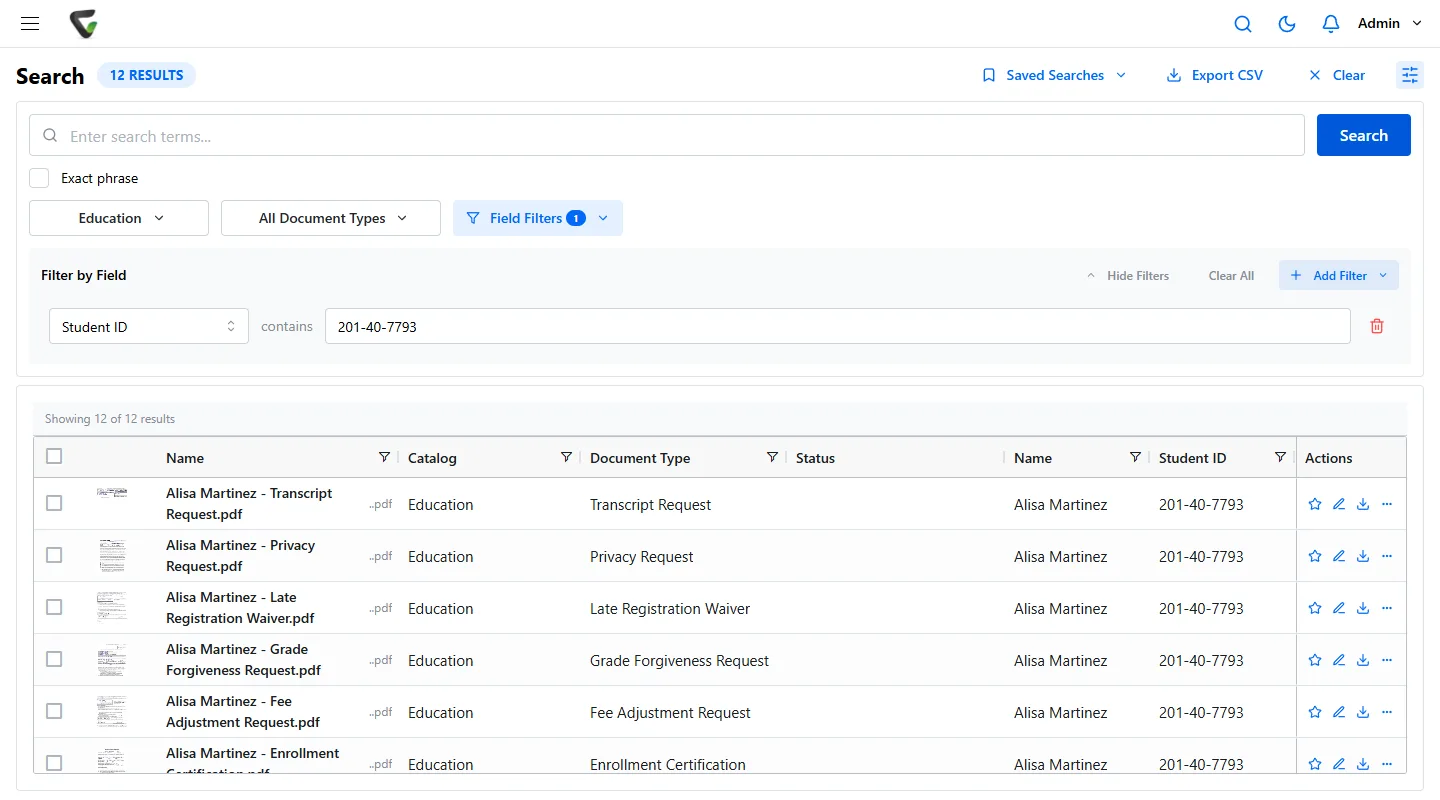Expand the Saved Searches dropdown

coord(1055,75)
